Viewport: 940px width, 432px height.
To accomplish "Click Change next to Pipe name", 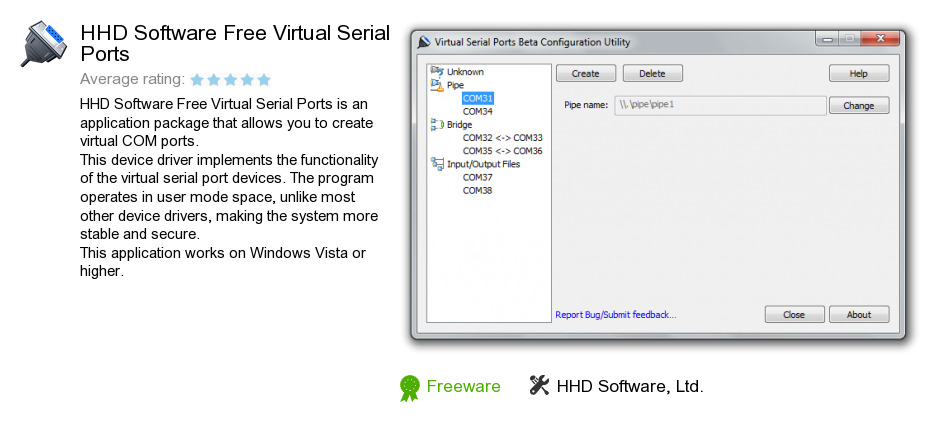I will pos(858,105).
